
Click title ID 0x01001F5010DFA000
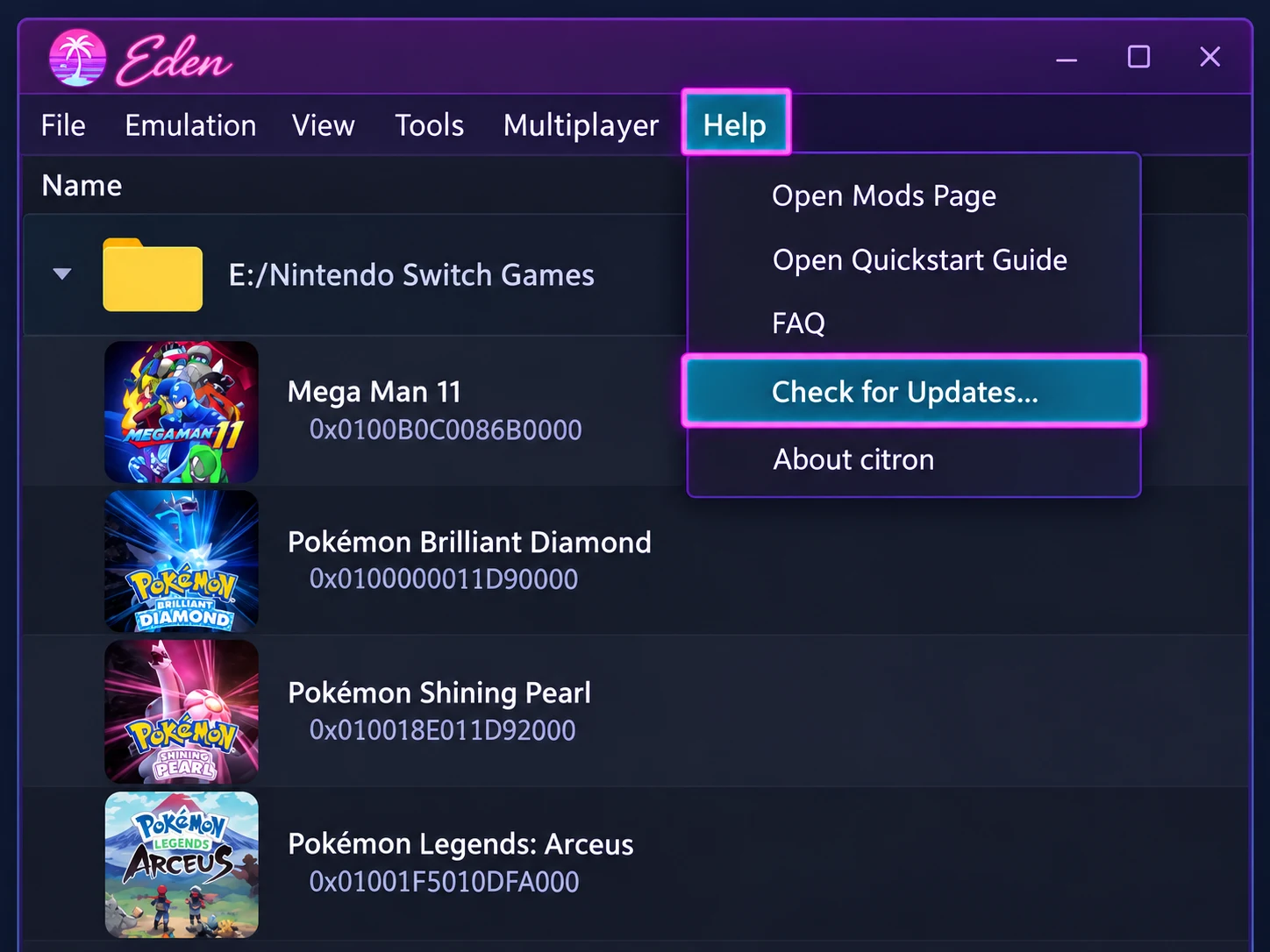(444, 881)
